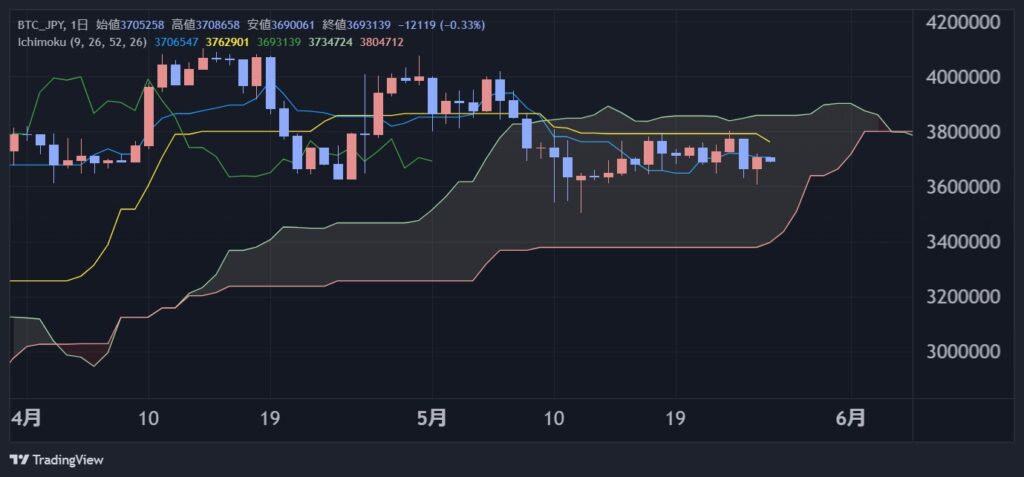Click the latest small blue candle
Screen dimensions: 1024x477
pyautogui.click(x=770, y=159)
